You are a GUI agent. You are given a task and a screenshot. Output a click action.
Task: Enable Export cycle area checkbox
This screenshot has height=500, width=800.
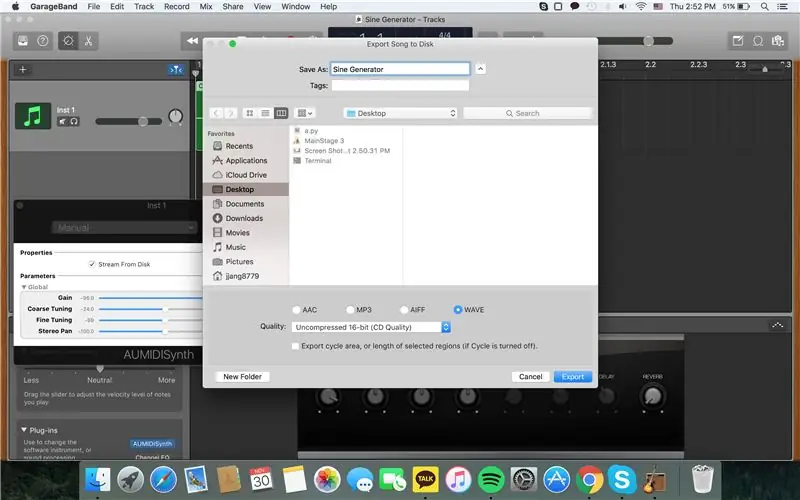point(295,346)
